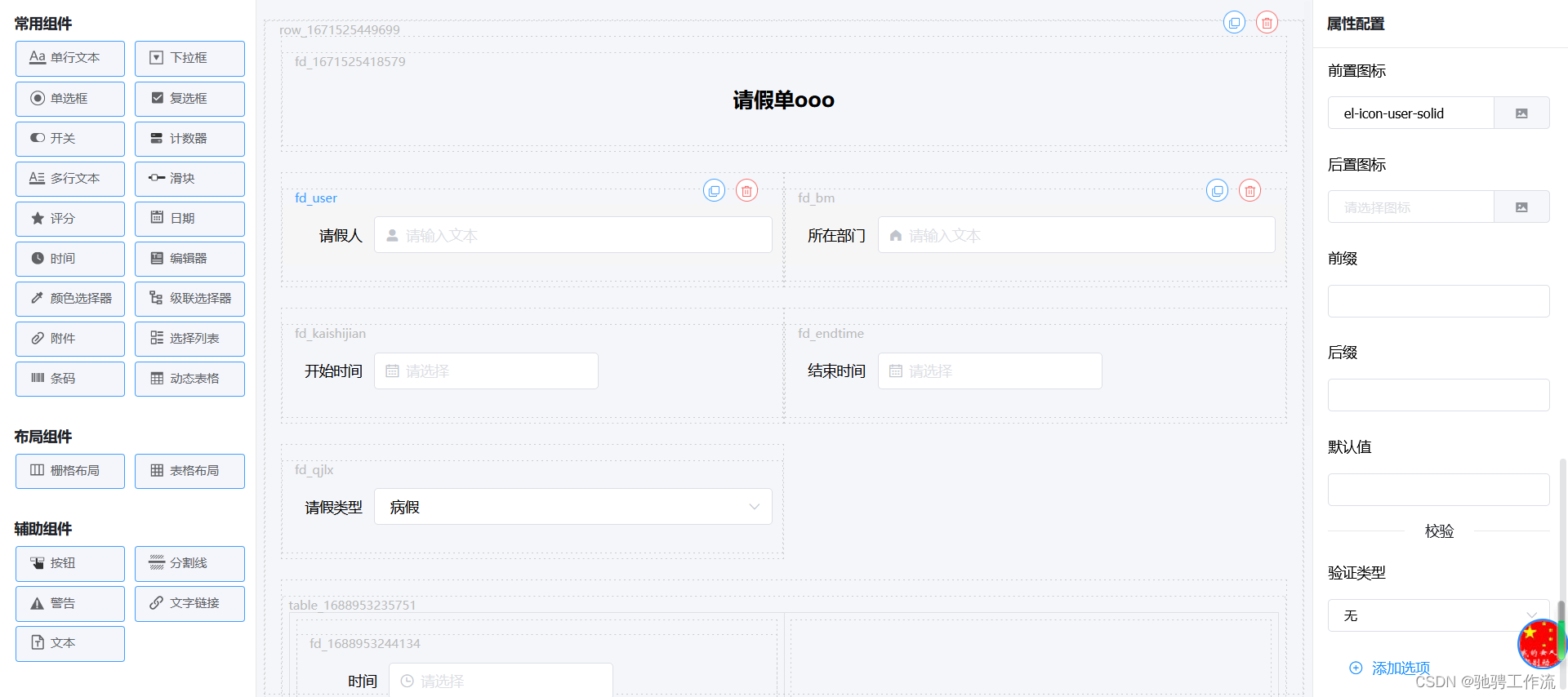Pick icon for 前置图标 field

(x=1521, y=113)
